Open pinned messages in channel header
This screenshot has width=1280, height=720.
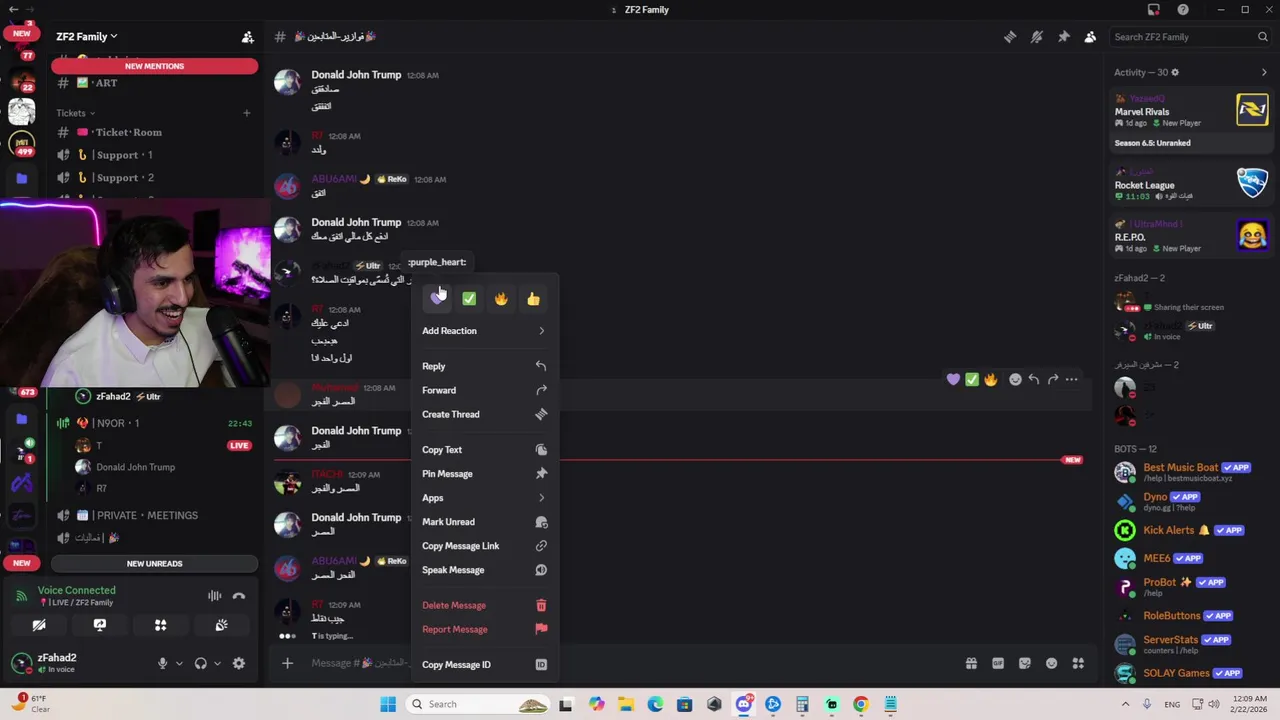point(1064,37)
